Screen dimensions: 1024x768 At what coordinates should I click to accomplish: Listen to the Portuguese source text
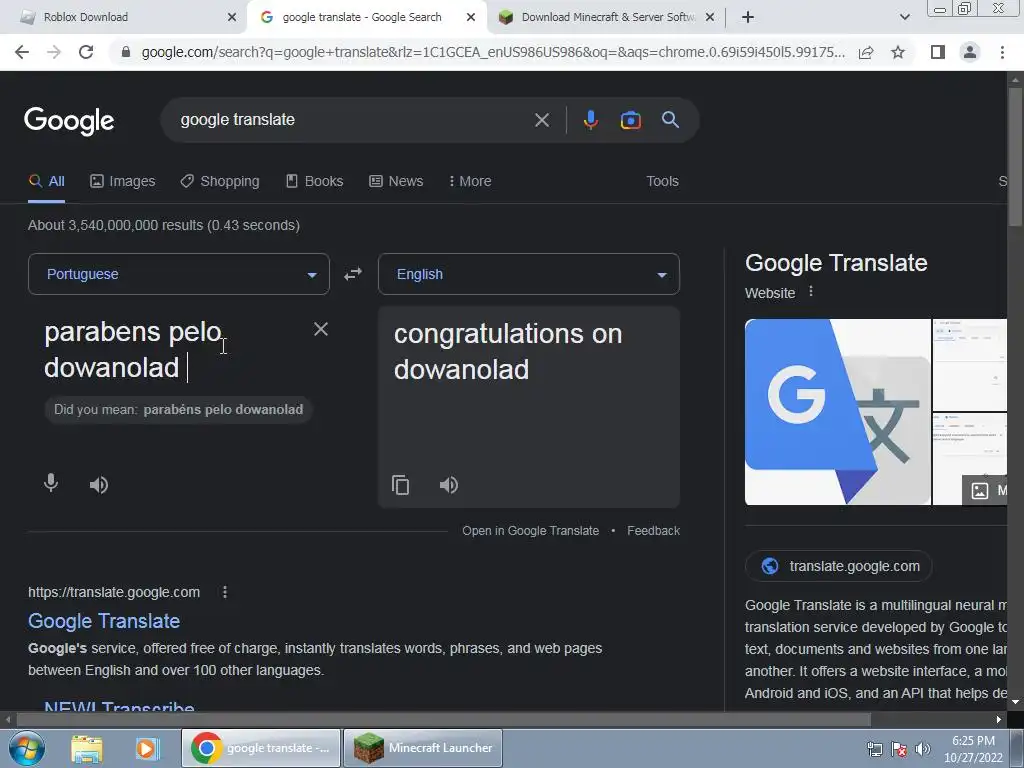coord(99,485)
